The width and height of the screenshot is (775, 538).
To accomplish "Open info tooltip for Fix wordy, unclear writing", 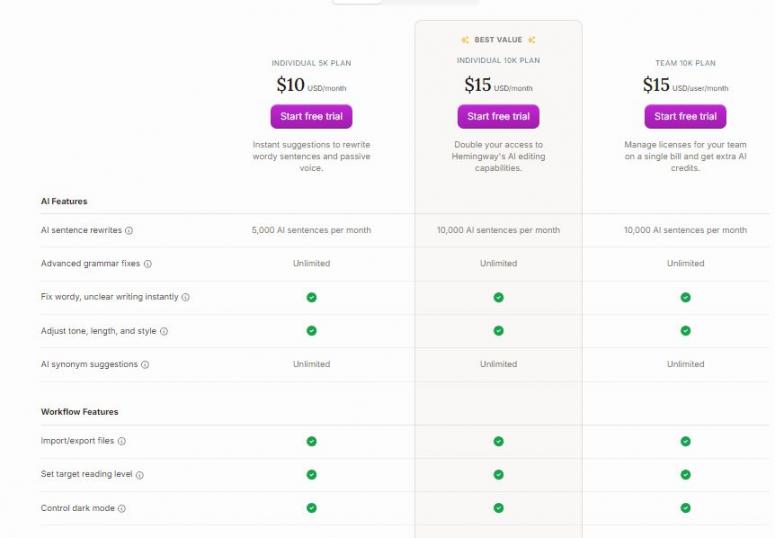I will pyautogui.click(x=186, y=298).
